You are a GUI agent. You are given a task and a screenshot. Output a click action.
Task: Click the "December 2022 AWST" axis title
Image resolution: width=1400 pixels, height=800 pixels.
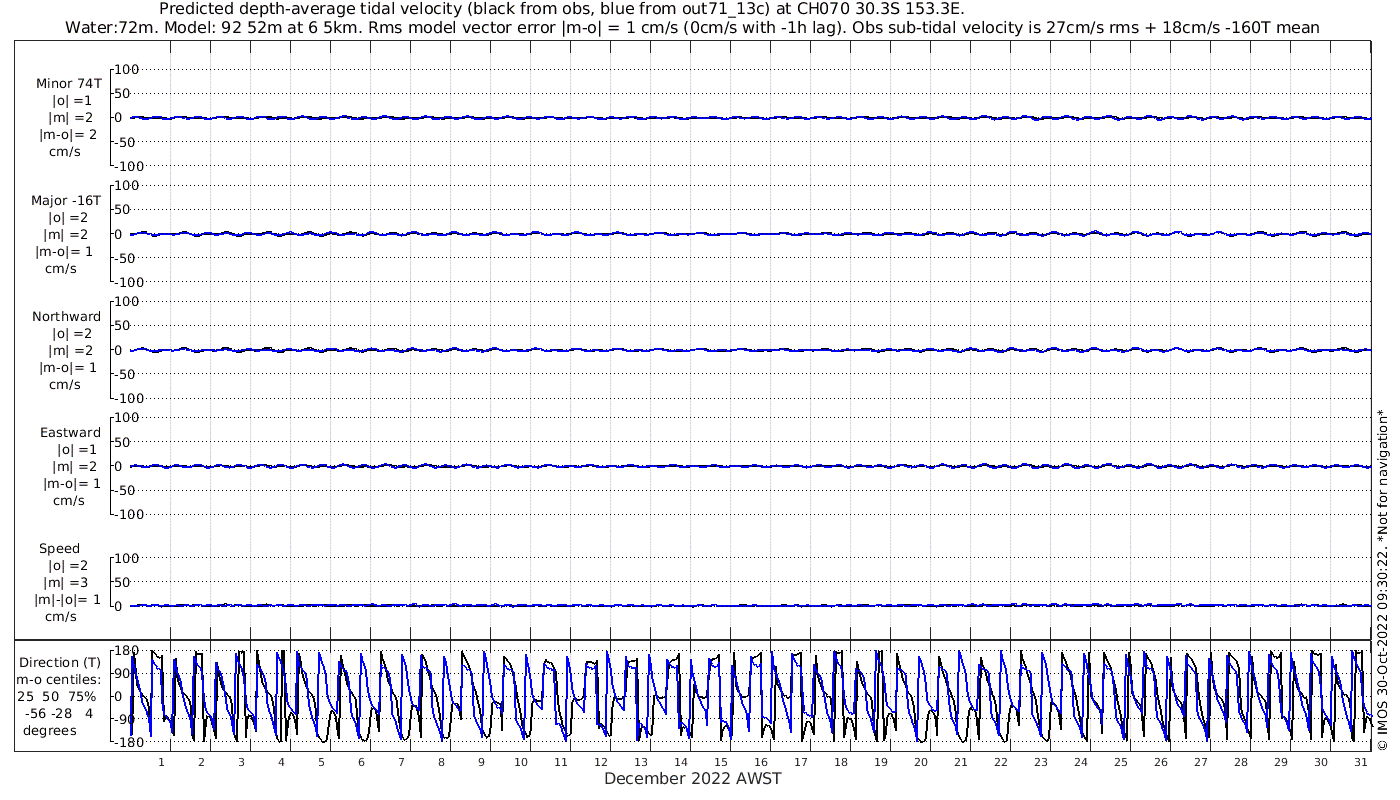(693, 778)
